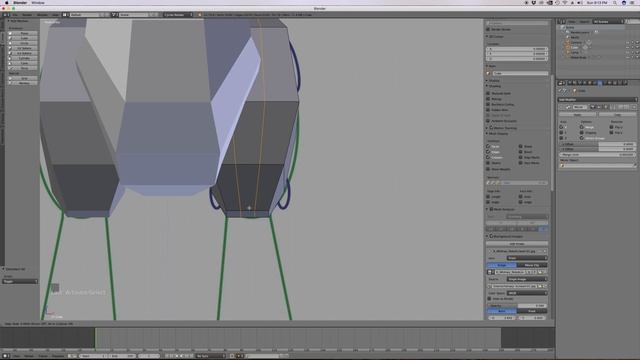Adjust Mirror Merge Limit slider

(x=597, y=155)
